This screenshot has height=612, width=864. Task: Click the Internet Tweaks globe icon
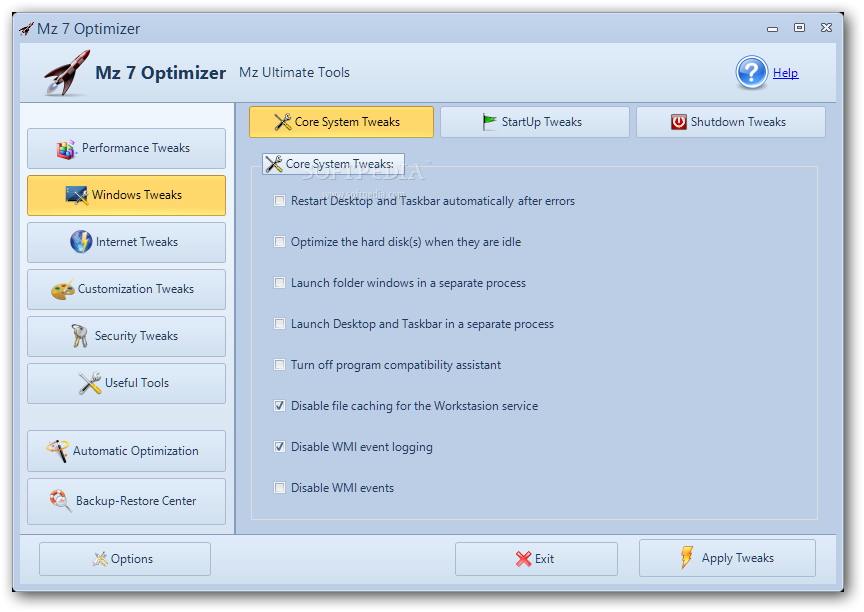tap(81, 242)
